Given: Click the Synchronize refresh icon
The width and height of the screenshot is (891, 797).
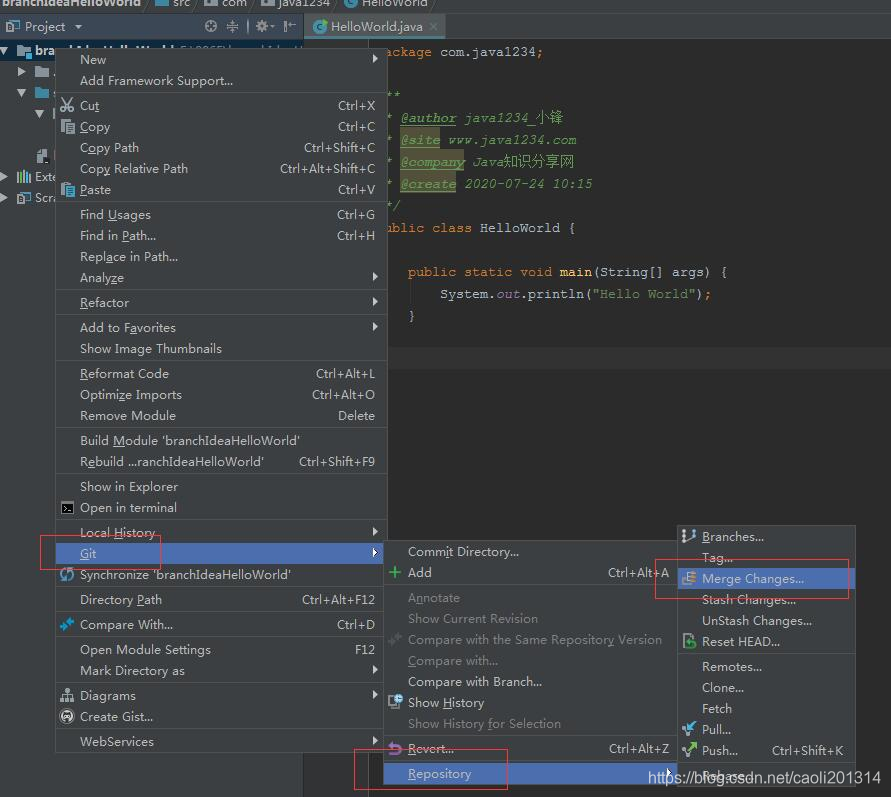Looking at the screenshot, I should (67, 574).
